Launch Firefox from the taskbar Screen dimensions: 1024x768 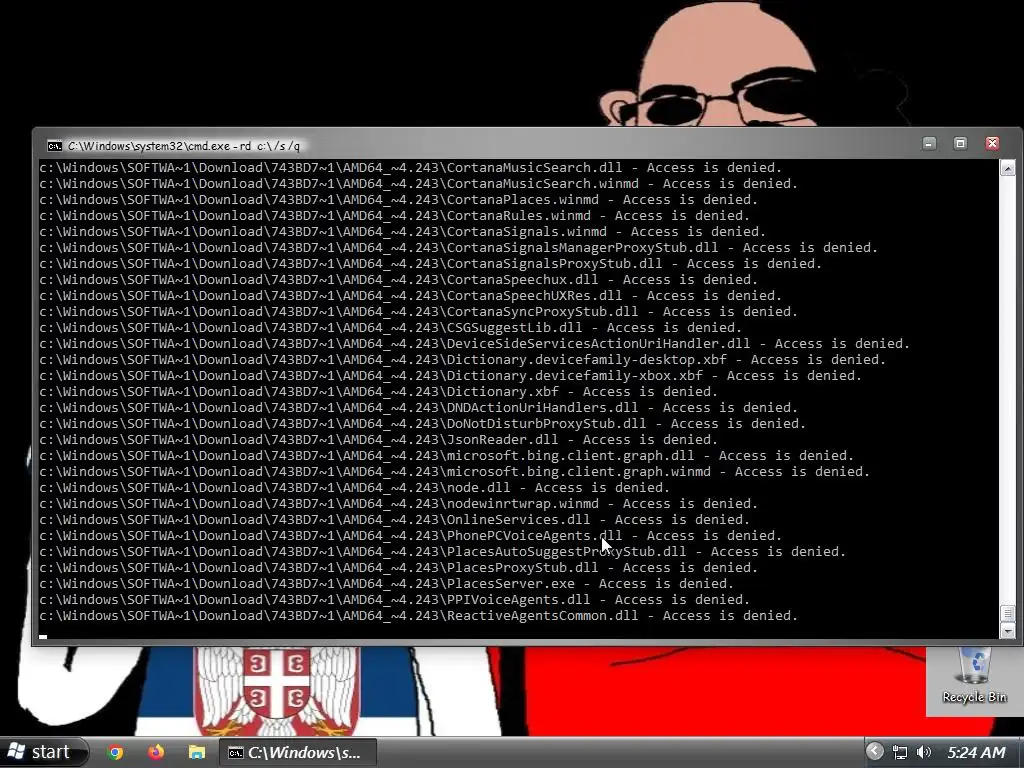click(x=155, y=752)
